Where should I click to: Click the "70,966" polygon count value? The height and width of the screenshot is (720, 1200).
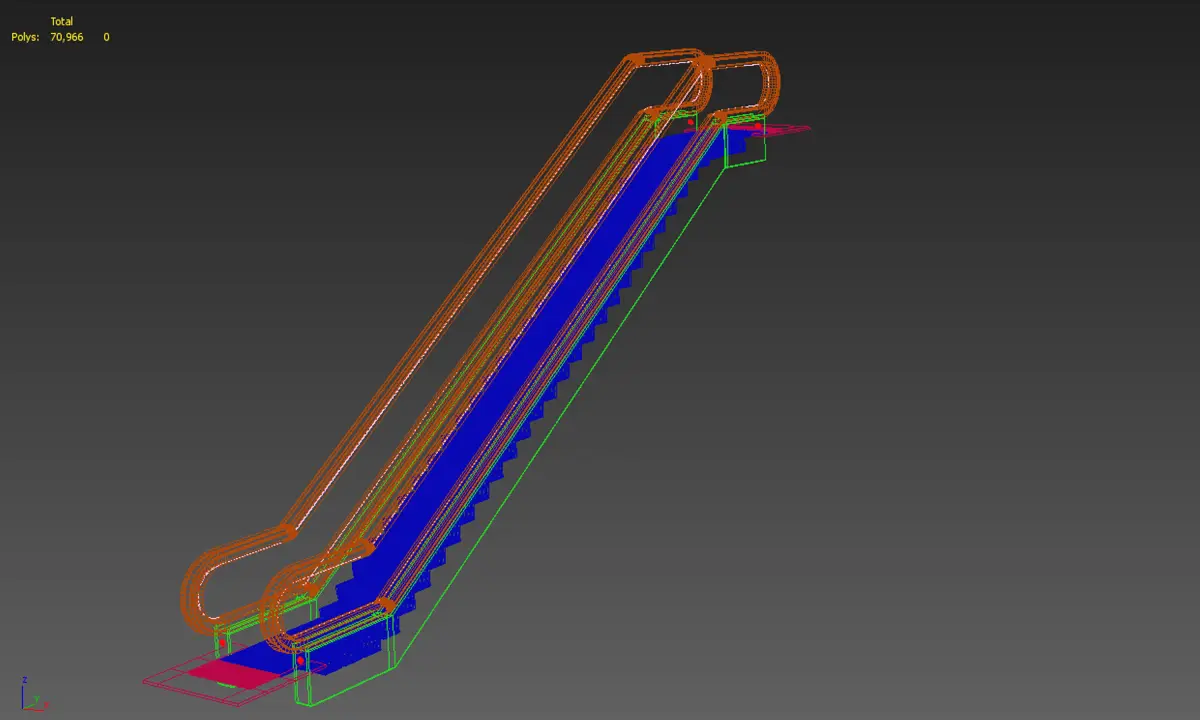67,37
